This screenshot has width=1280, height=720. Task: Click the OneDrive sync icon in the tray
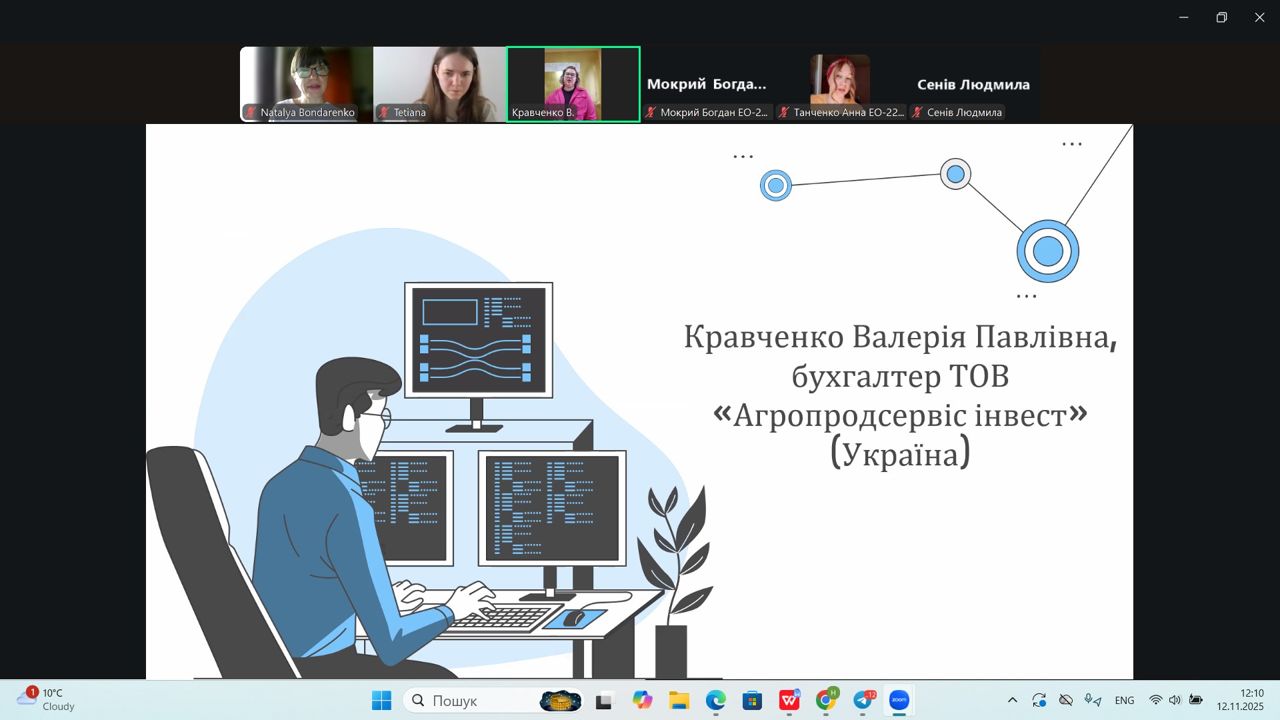click(1038, 700)
